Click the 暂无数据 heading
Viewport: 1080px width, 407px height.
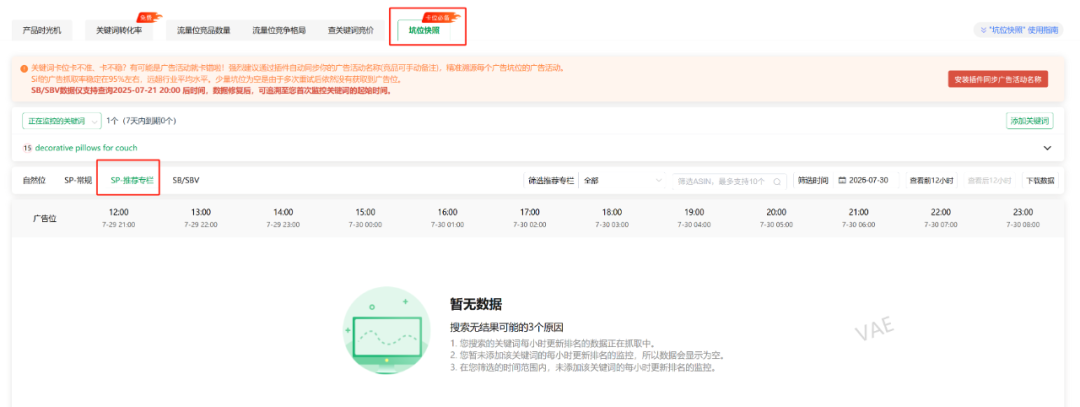[x=476, y=304]
